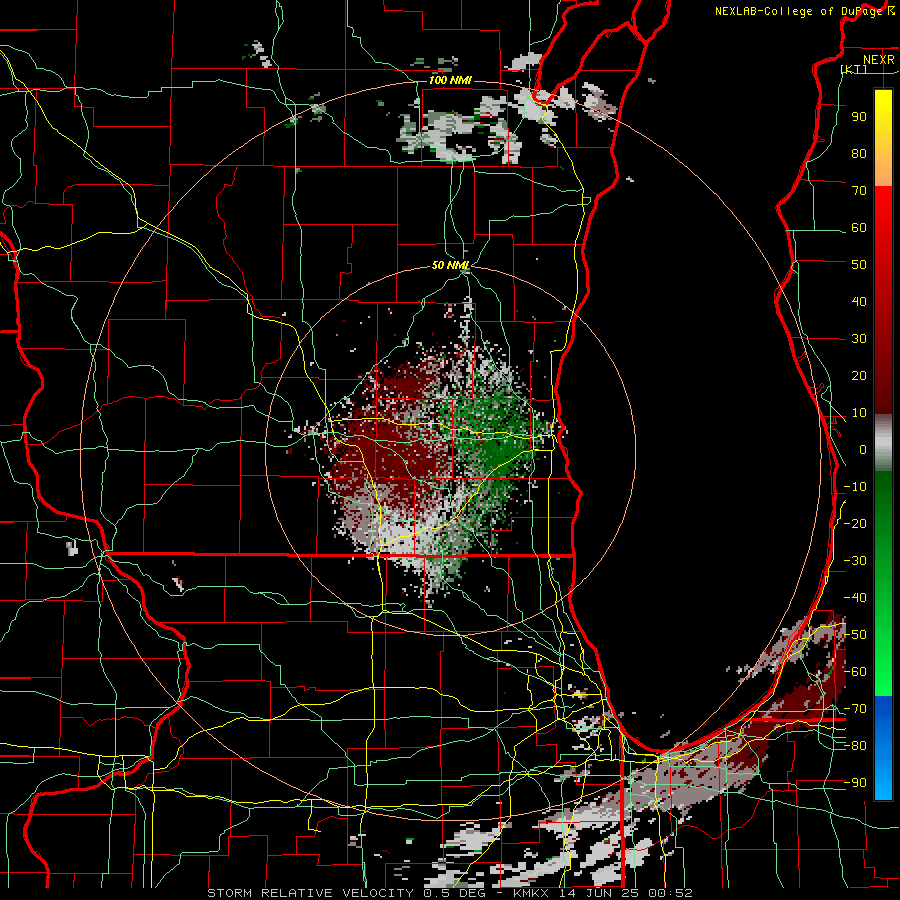This screenshot has height=900, width=900.
Task: Pick the blue segment of the color bar
Action: 883,748
